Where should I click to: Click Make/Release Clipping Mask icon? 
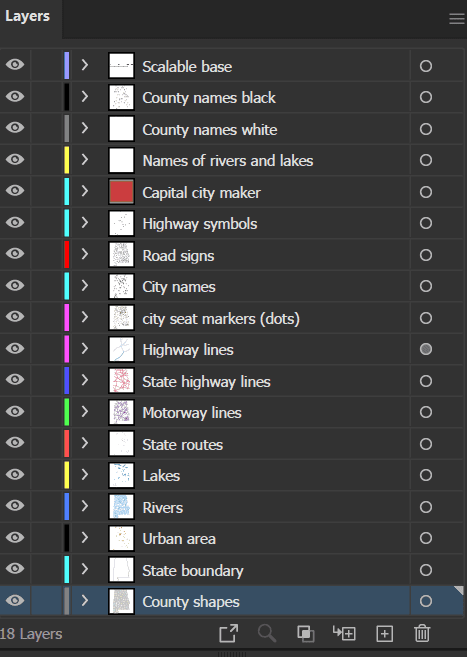pyautogui.click(x=306, y=633)
